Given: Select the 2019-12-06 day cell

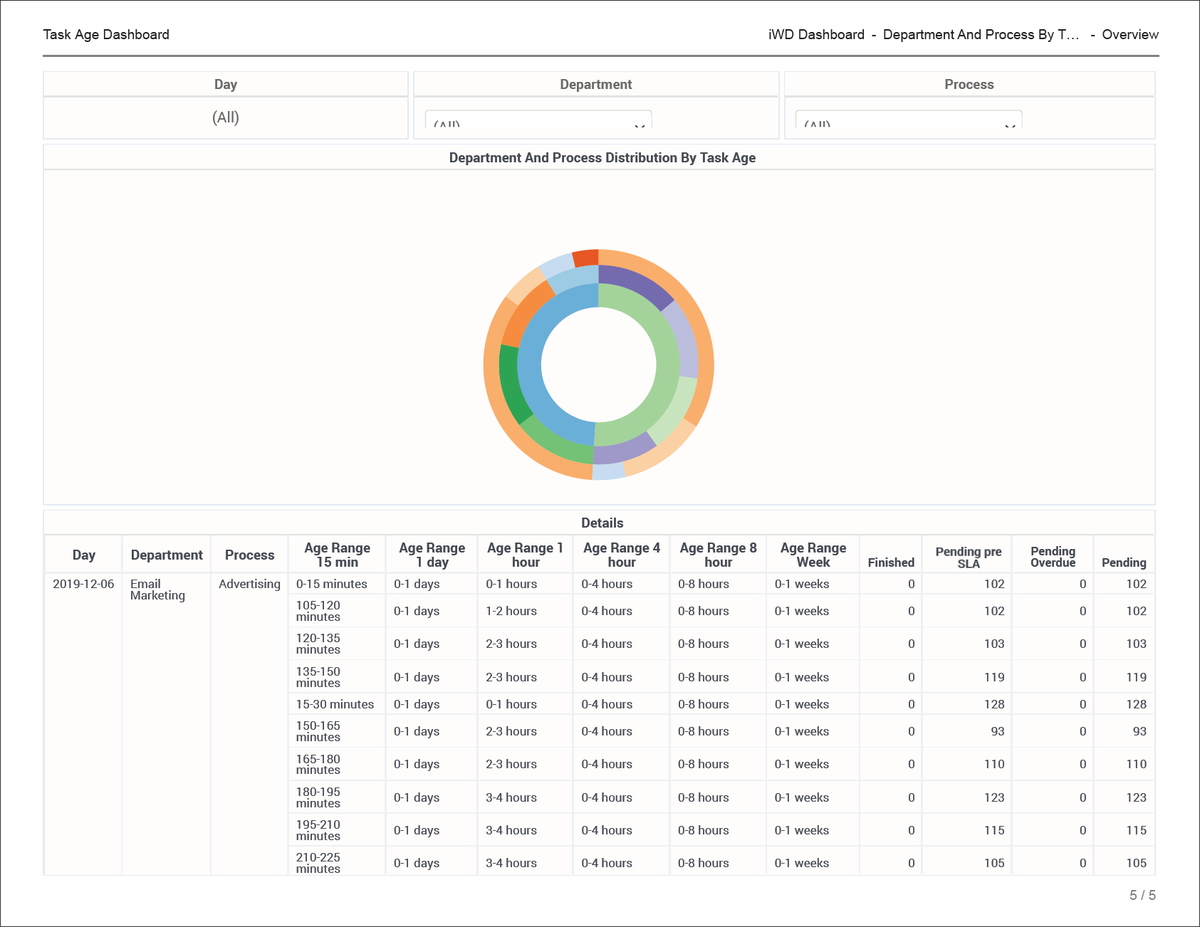Looking at the screenshot, I should click(83, 584).
